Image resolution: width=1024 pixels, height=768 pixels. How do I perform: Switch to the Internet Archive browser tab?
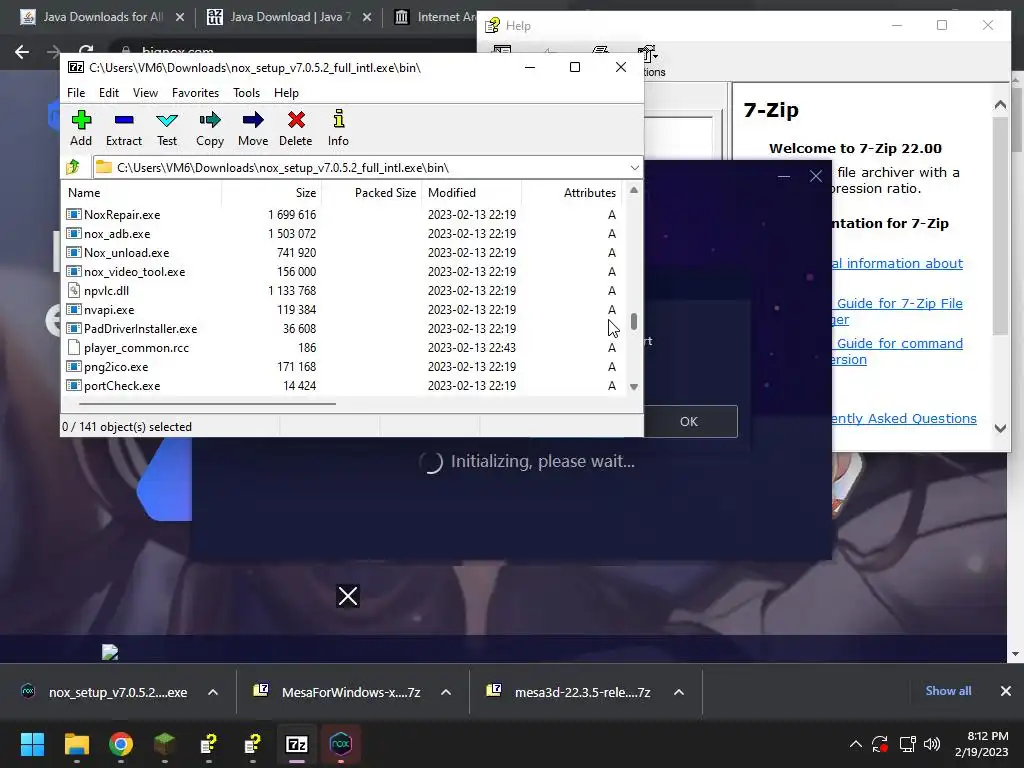coord(435,17)
